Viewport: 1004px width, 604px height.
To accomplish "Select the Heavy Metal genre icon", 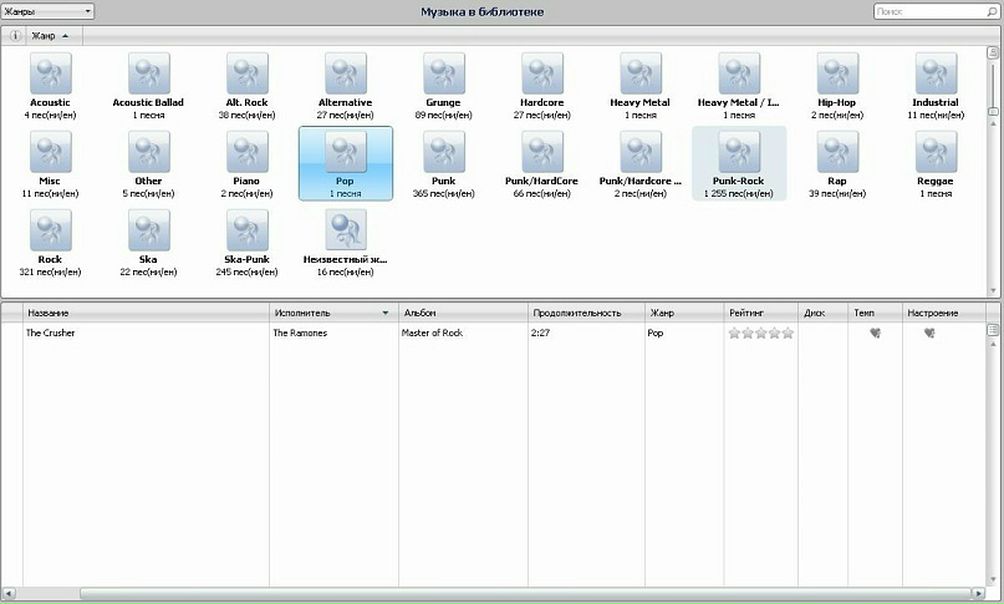I will [640, 75].
